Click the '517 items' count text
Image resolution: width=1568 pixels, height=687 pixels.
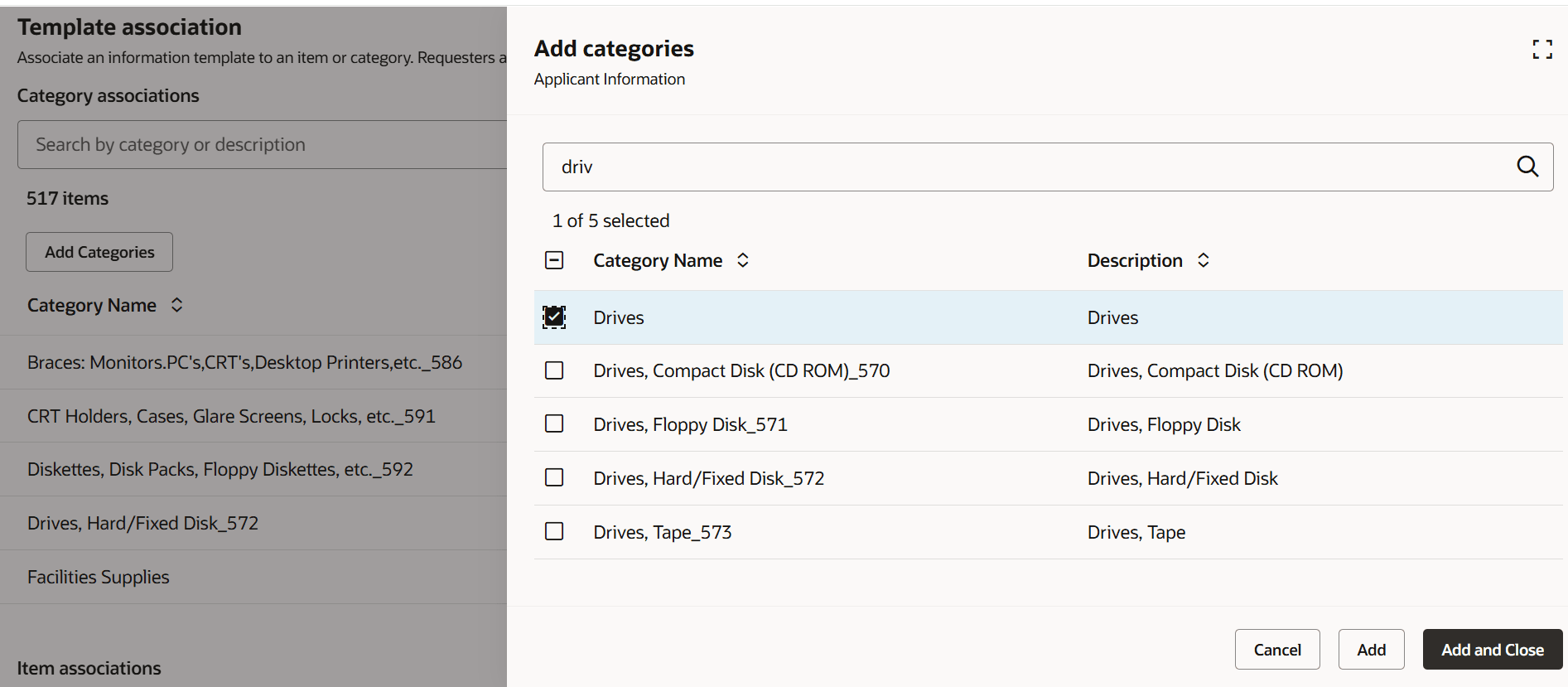point(67,198)
